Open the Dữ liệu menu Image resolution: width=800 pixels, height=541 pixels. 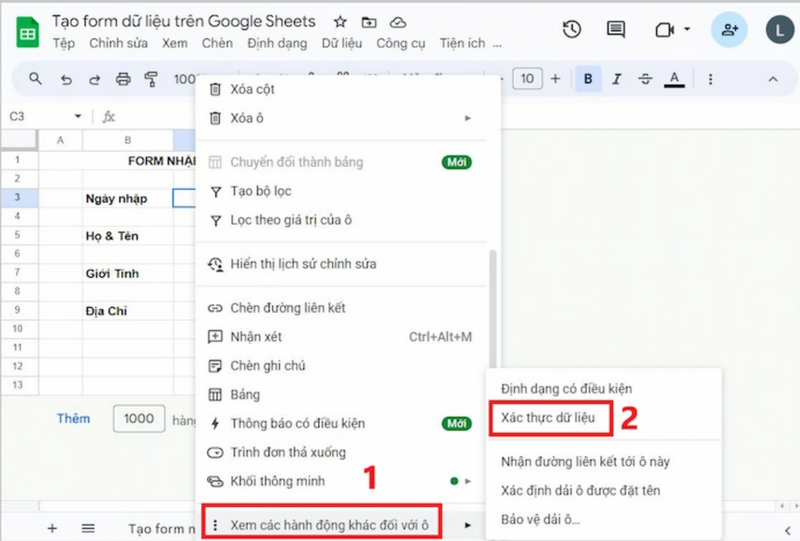342,43
